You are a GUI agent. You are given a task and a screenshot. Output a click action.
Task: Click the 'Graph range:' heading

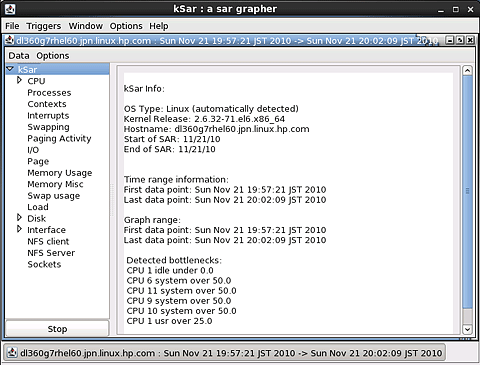click(x=152, y=220)
